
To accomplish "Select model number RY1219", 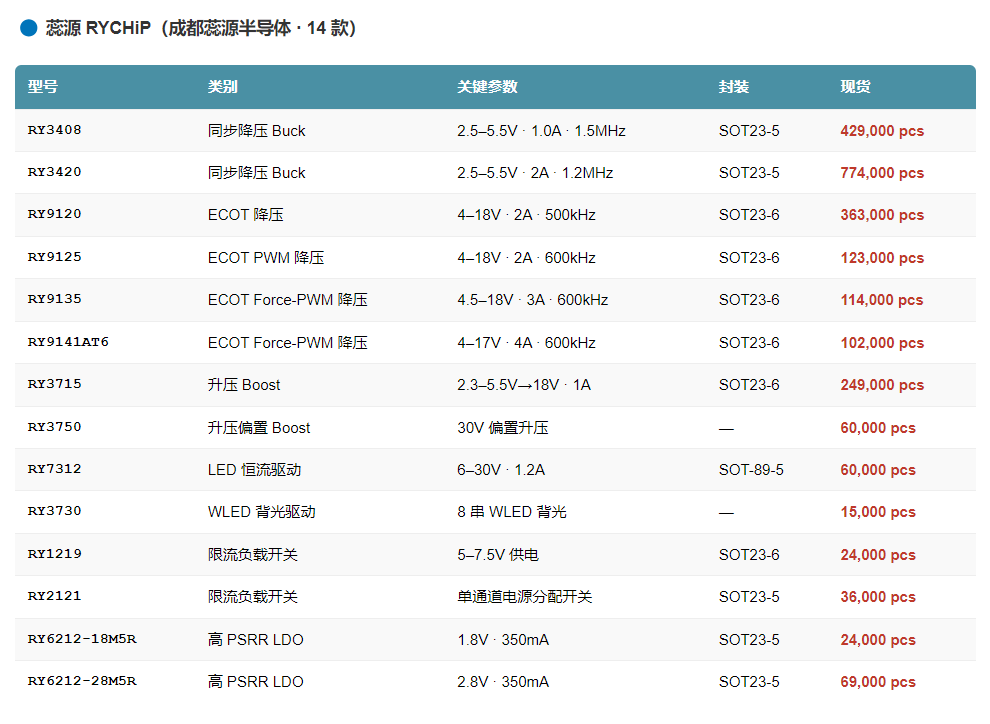I will [x=54, y=554].
